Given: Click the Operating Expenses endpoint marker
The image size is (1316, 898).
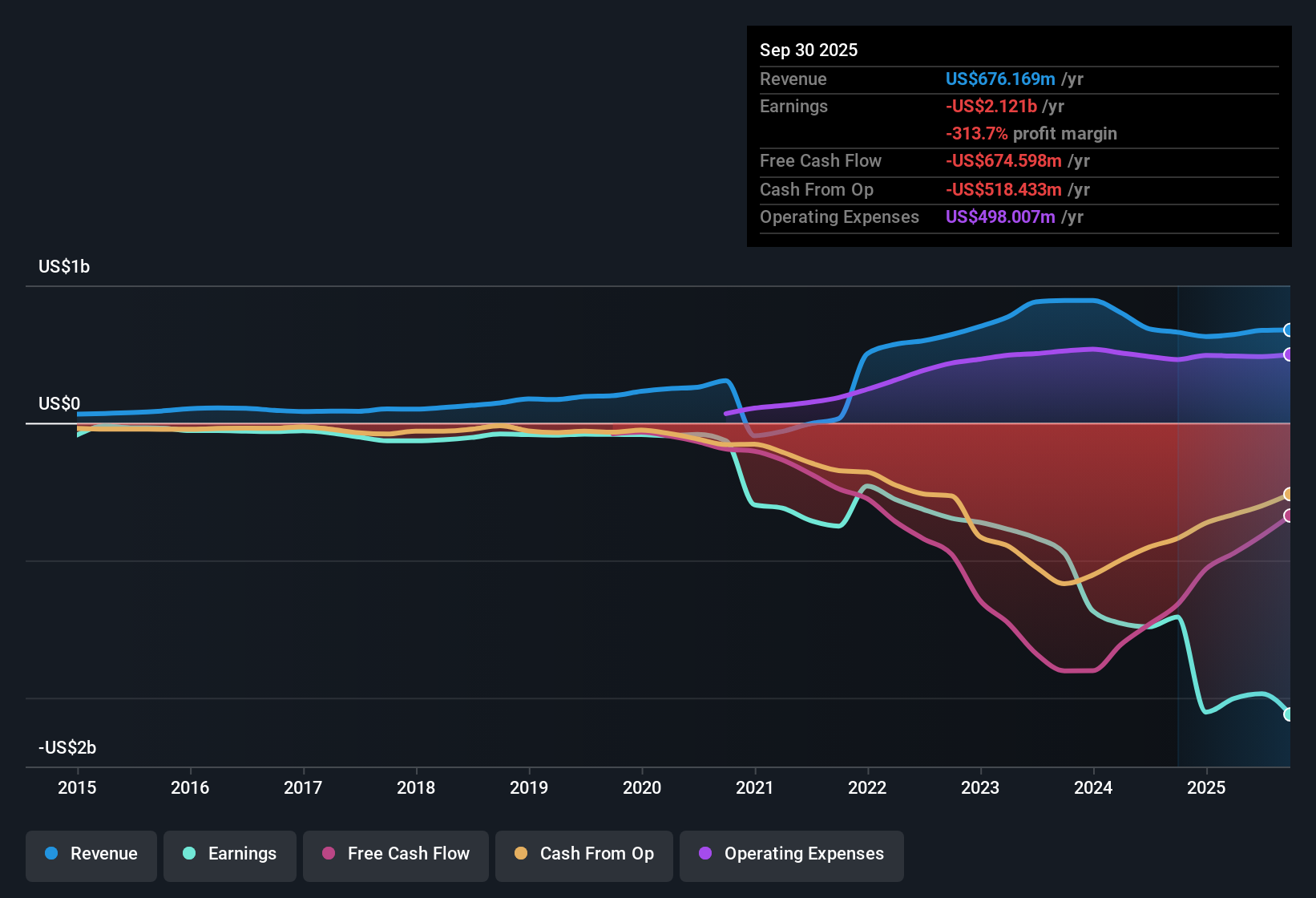Looking at the screenshot, I should pos(1287,355).
